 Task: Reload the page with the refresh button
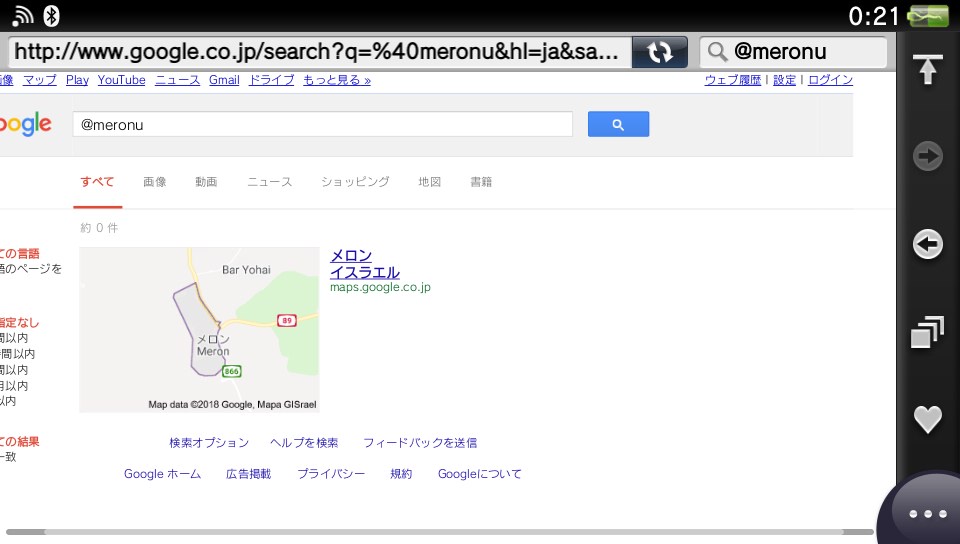point(659,52)
